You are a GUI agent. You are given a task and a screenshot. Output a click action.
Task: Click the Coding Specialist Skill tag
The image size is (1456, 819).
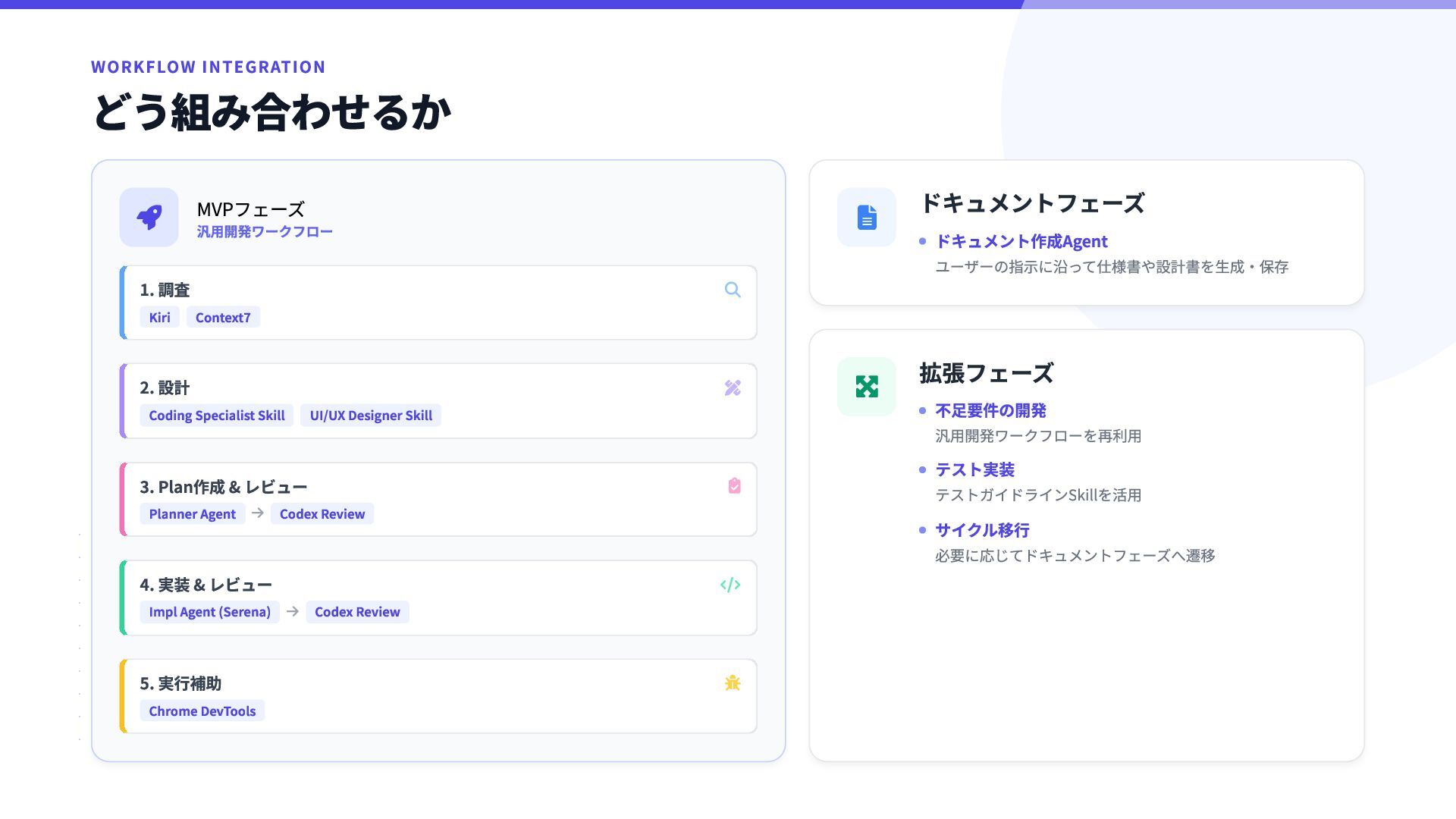coord(216,416)
